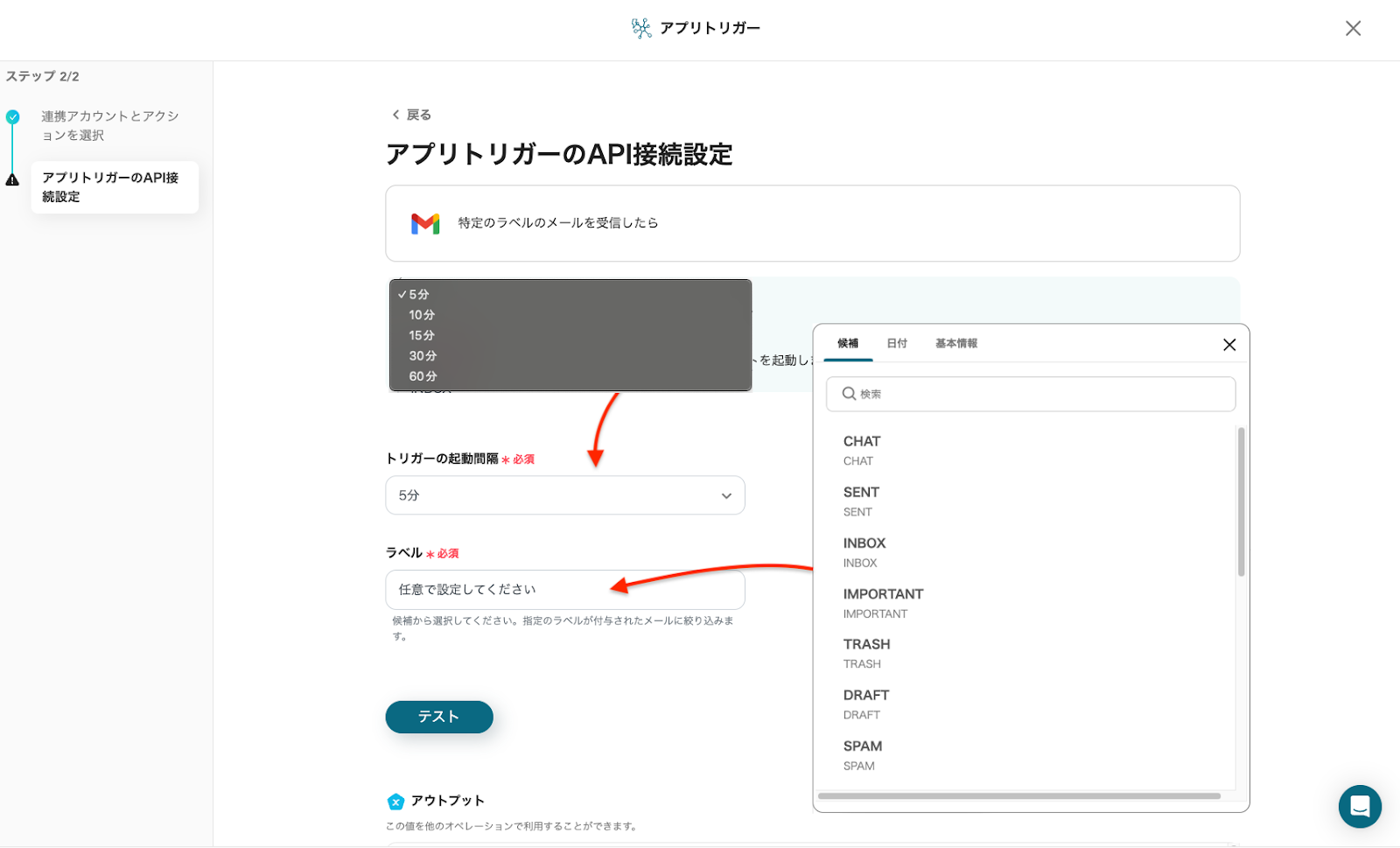Click the warning triangle step icon
The image size is (1400, 848).
(x=12, y=180)
